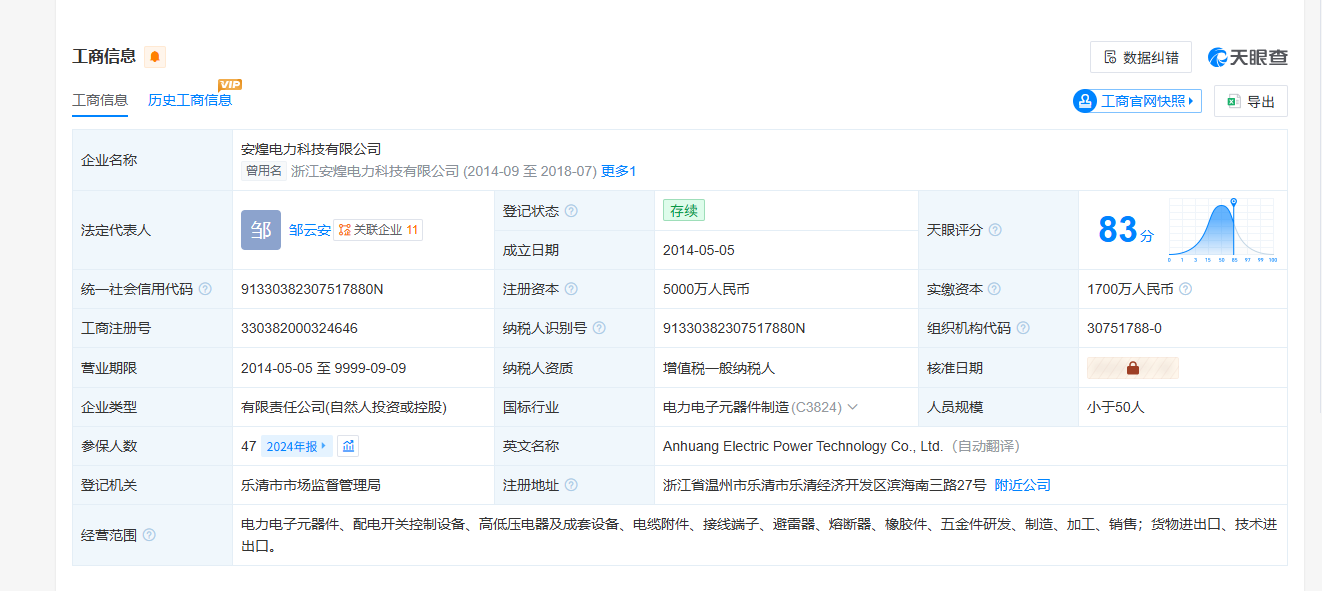Click help icon beside 统一社会信用代码
Screen dimensions: 1322x591
pos(205,289)
